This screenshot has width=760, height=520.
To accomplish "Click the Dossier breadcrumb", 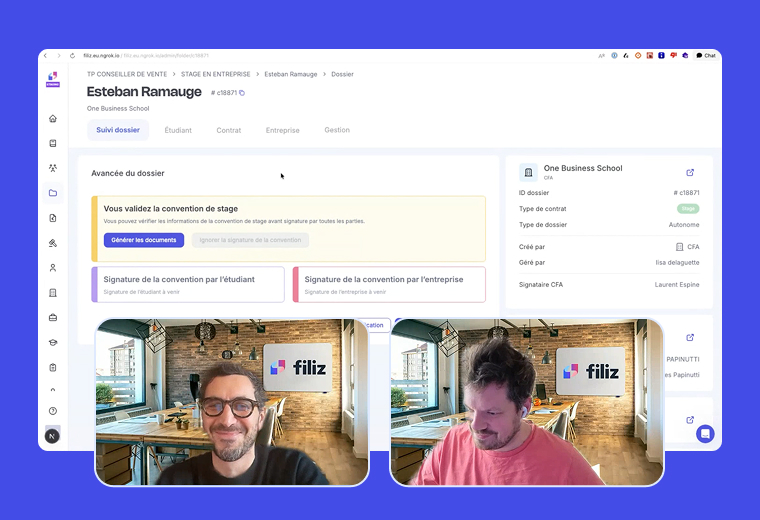I will coord(342,74).
